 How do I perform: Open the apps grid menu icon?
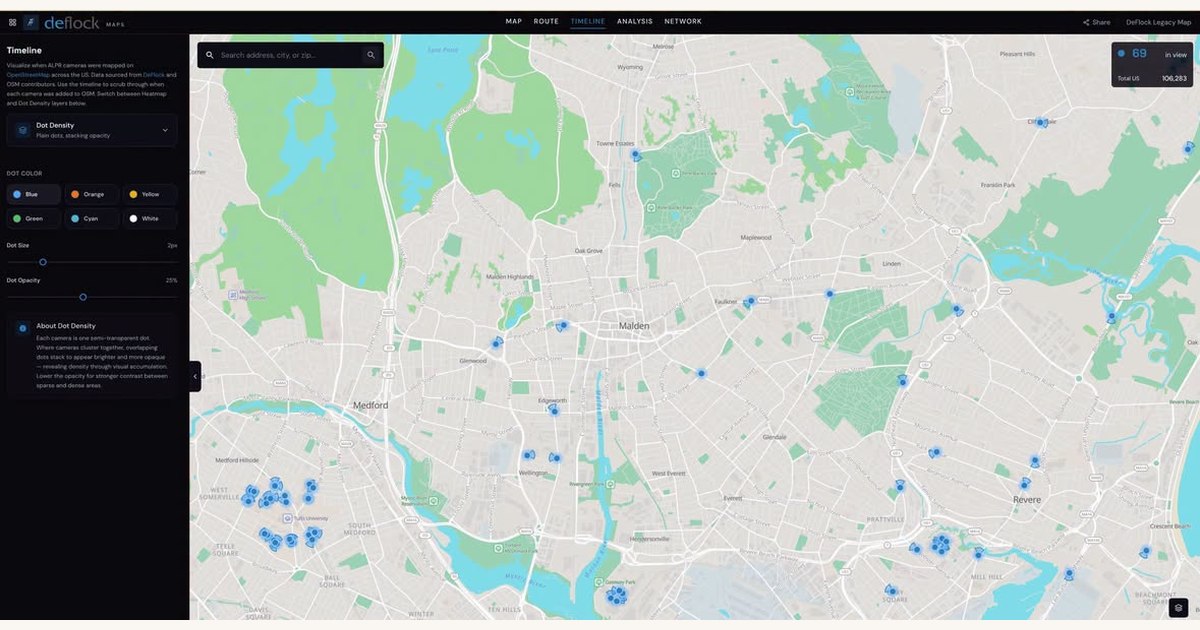coord(12,22)
